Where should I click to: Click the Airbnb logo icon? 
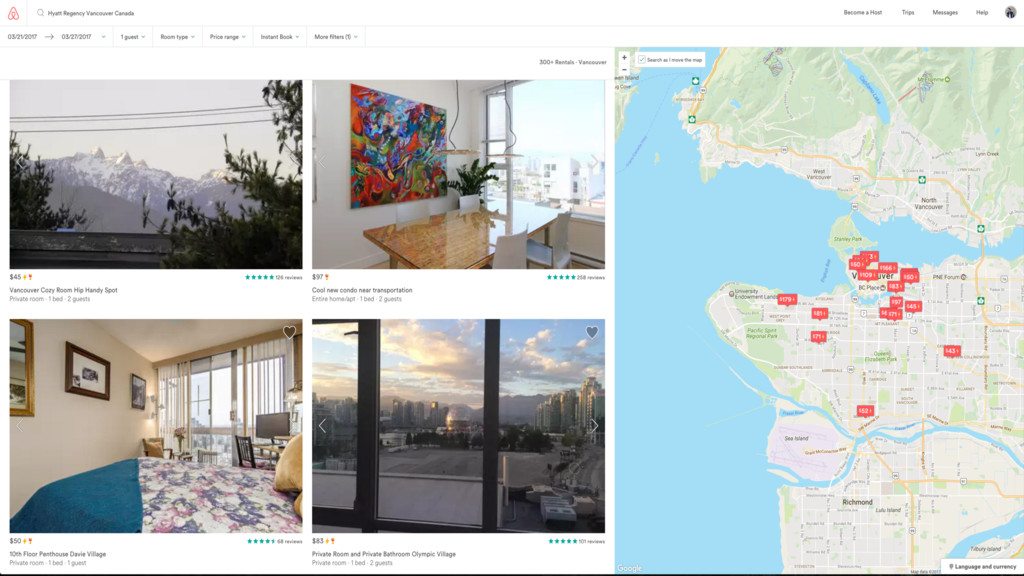coord(13,13)
